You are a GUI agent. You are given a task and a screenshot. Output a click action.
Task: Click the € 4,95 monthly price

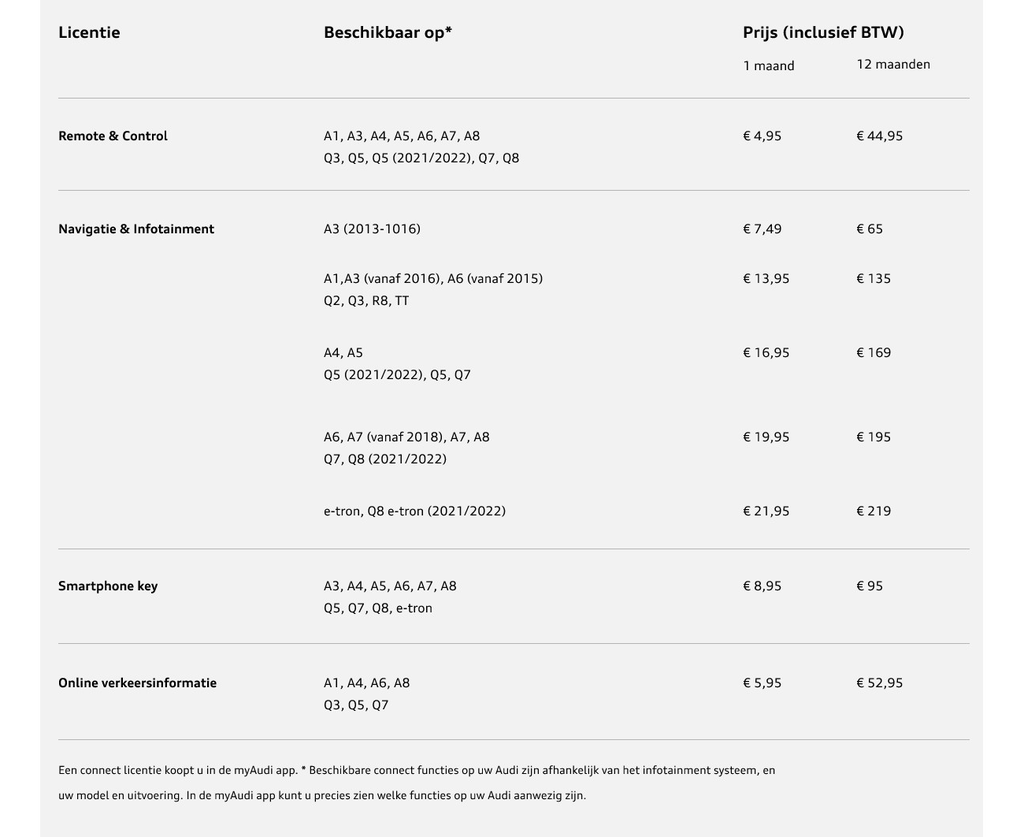[x=762, y=136]
